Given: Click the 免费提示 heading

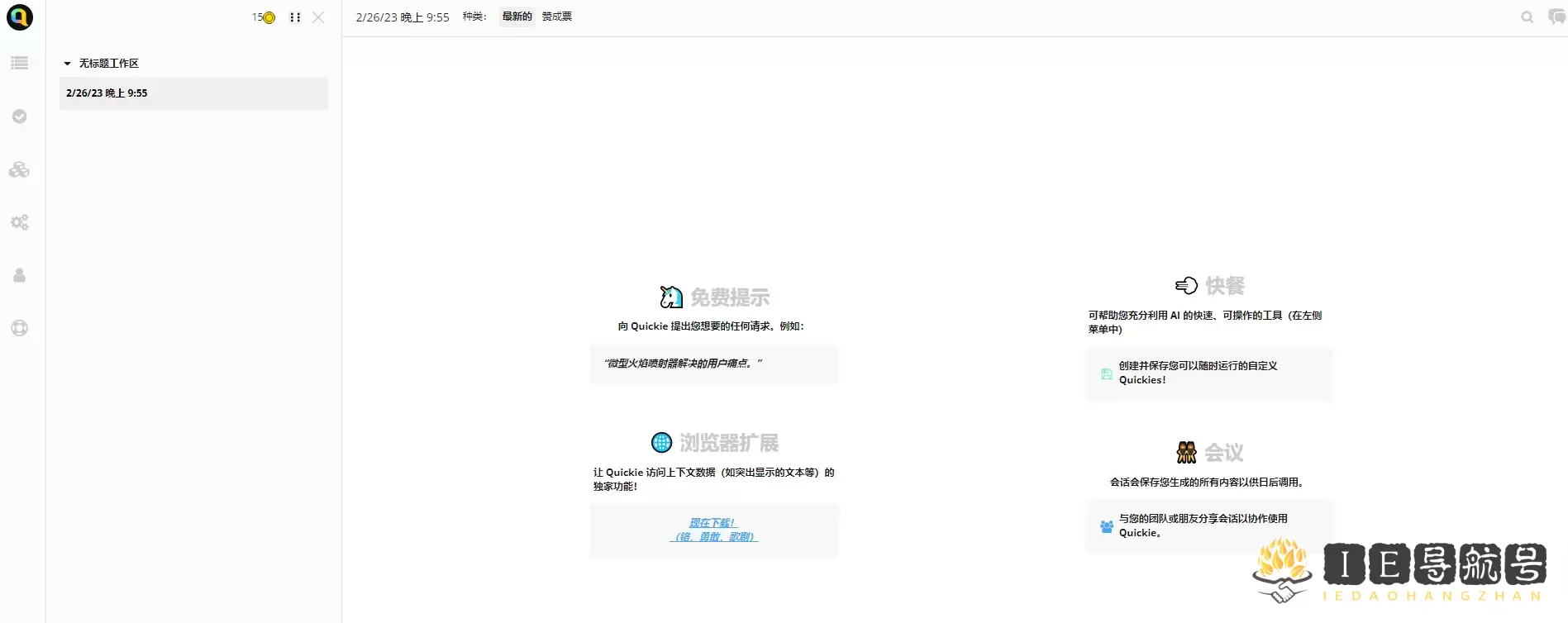Looking at the screenshot, I should coord(730,297).
